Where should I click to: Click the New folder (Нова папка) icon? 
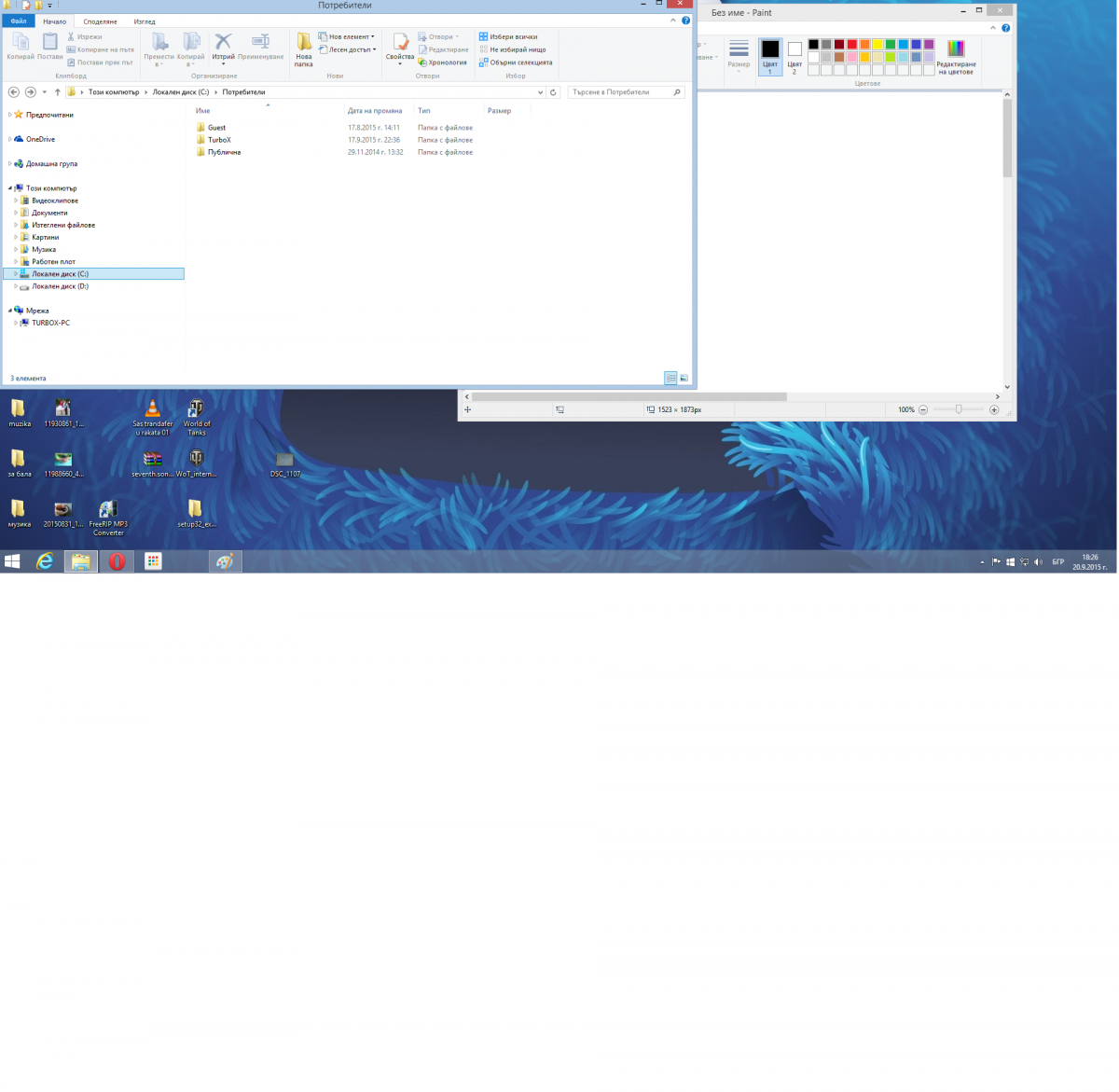tap(304, 50)
